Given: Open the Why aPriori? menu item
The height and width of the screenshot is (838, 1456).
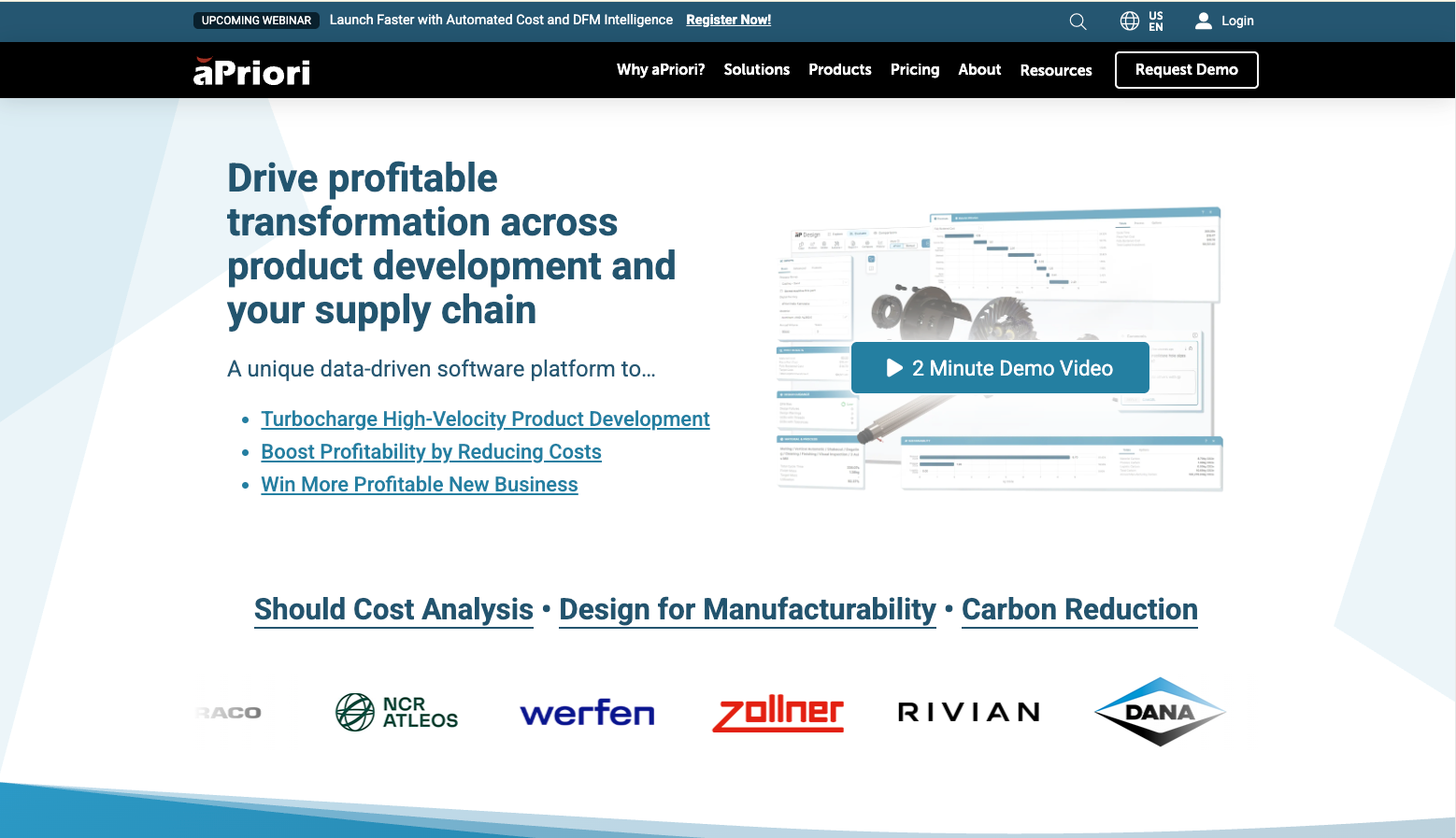Looking at the screenshot, I should 660,70.
